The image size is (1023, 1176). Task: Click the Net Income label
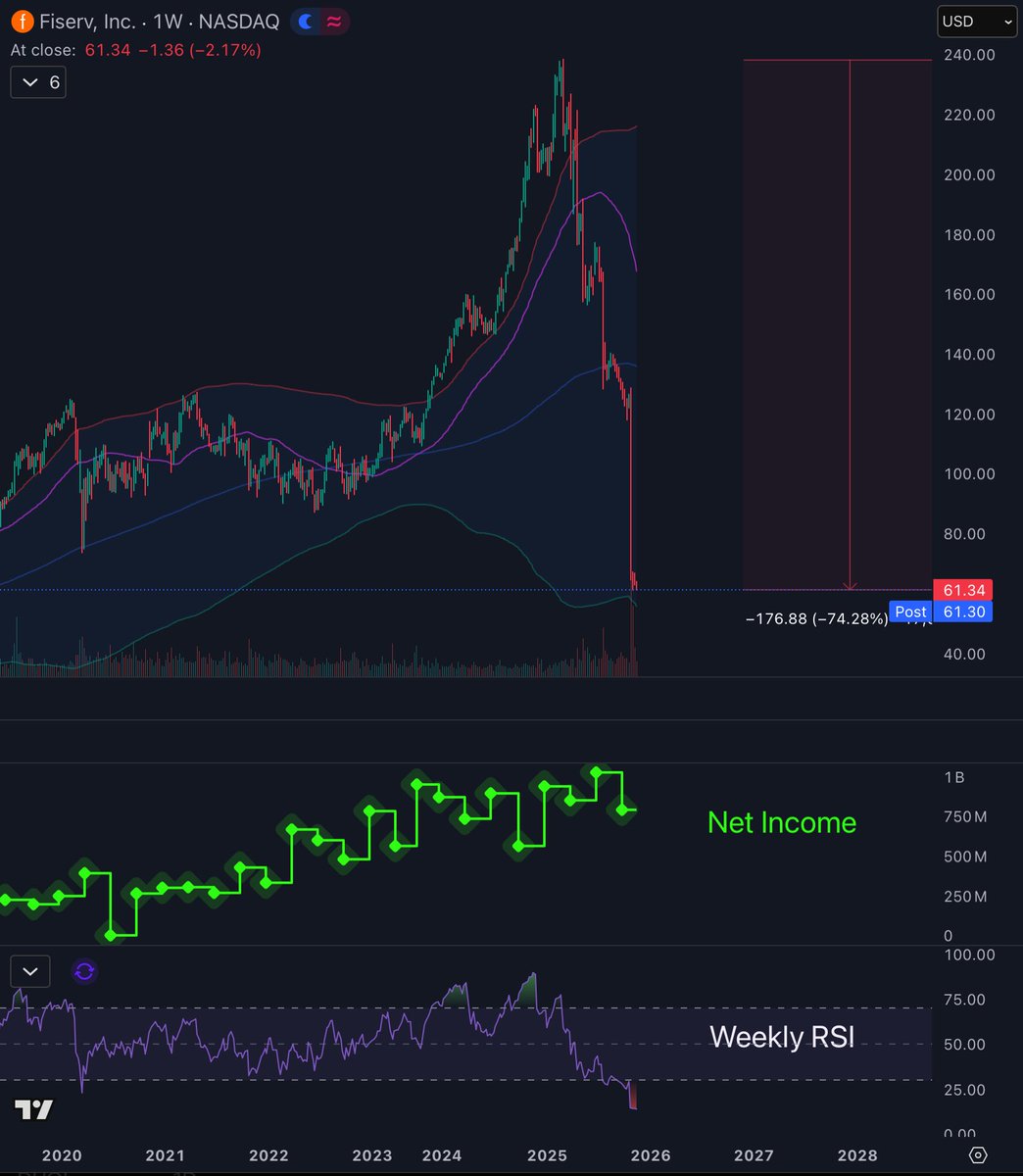(x=781, y=823)
